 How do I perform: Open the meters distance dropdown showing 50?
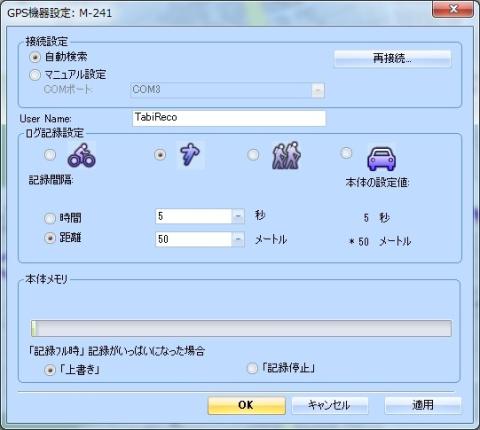pos(238,239)
